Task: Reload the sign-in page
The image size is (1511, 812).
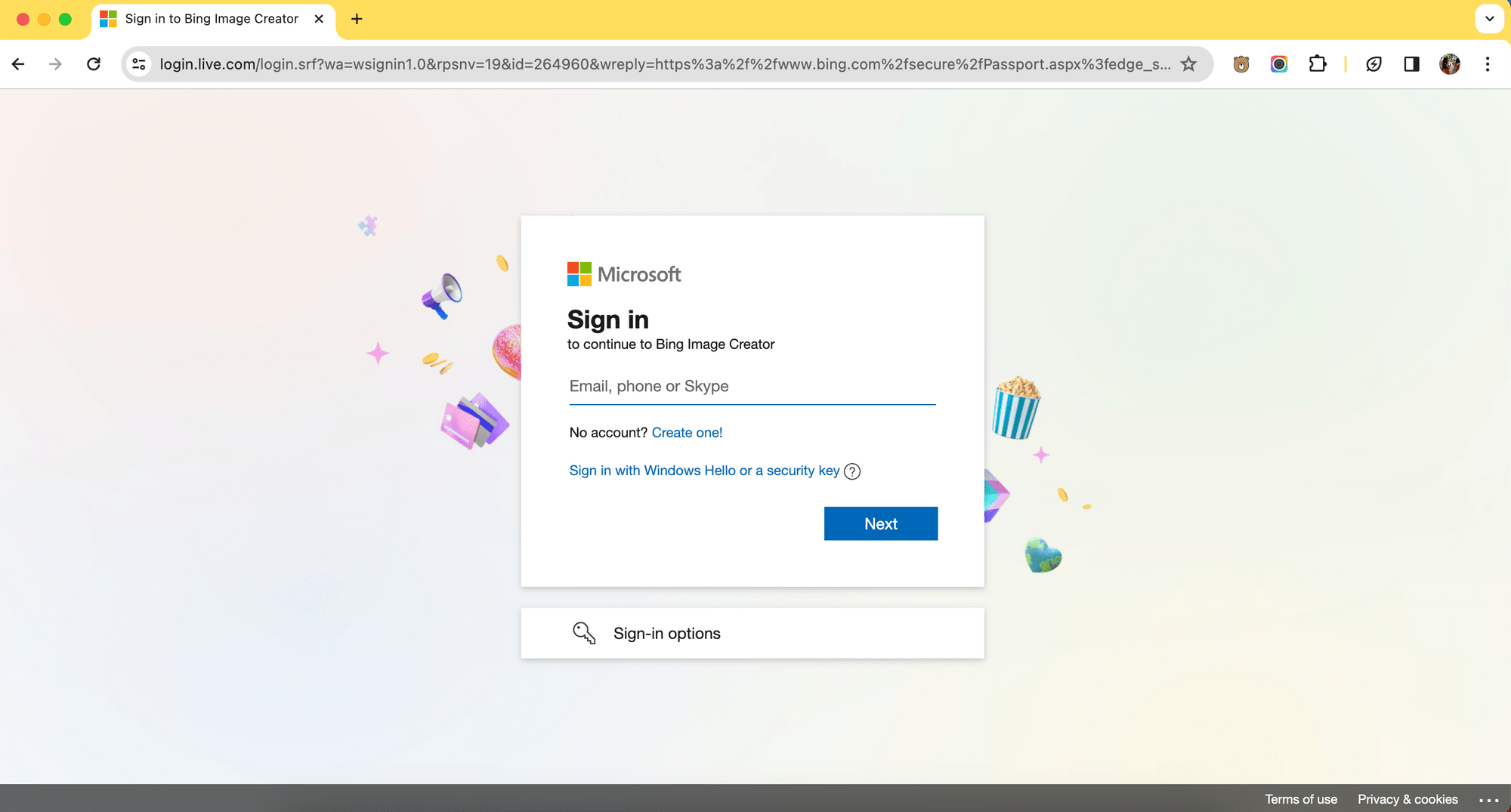Action: (94, 64)
